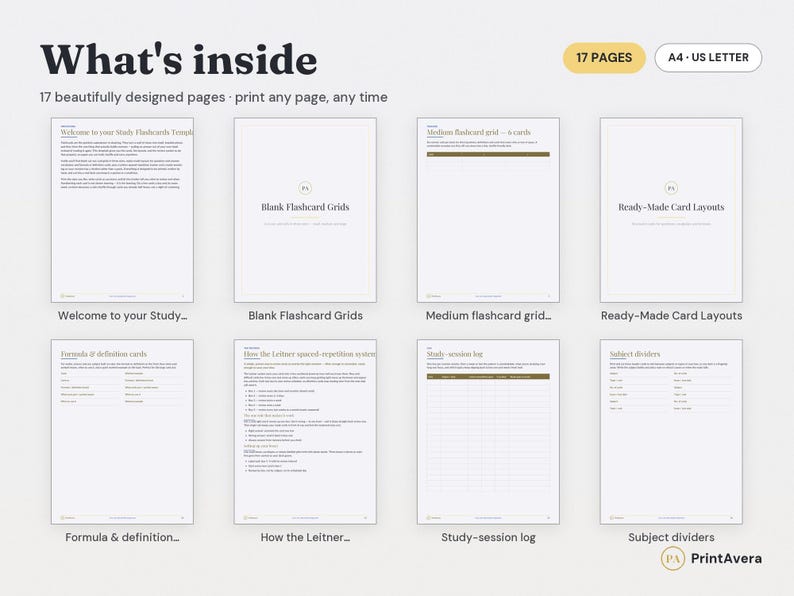
Task: Click the PA logo on Blank Flashcard Grids page
Action: [x=305, y=188]
